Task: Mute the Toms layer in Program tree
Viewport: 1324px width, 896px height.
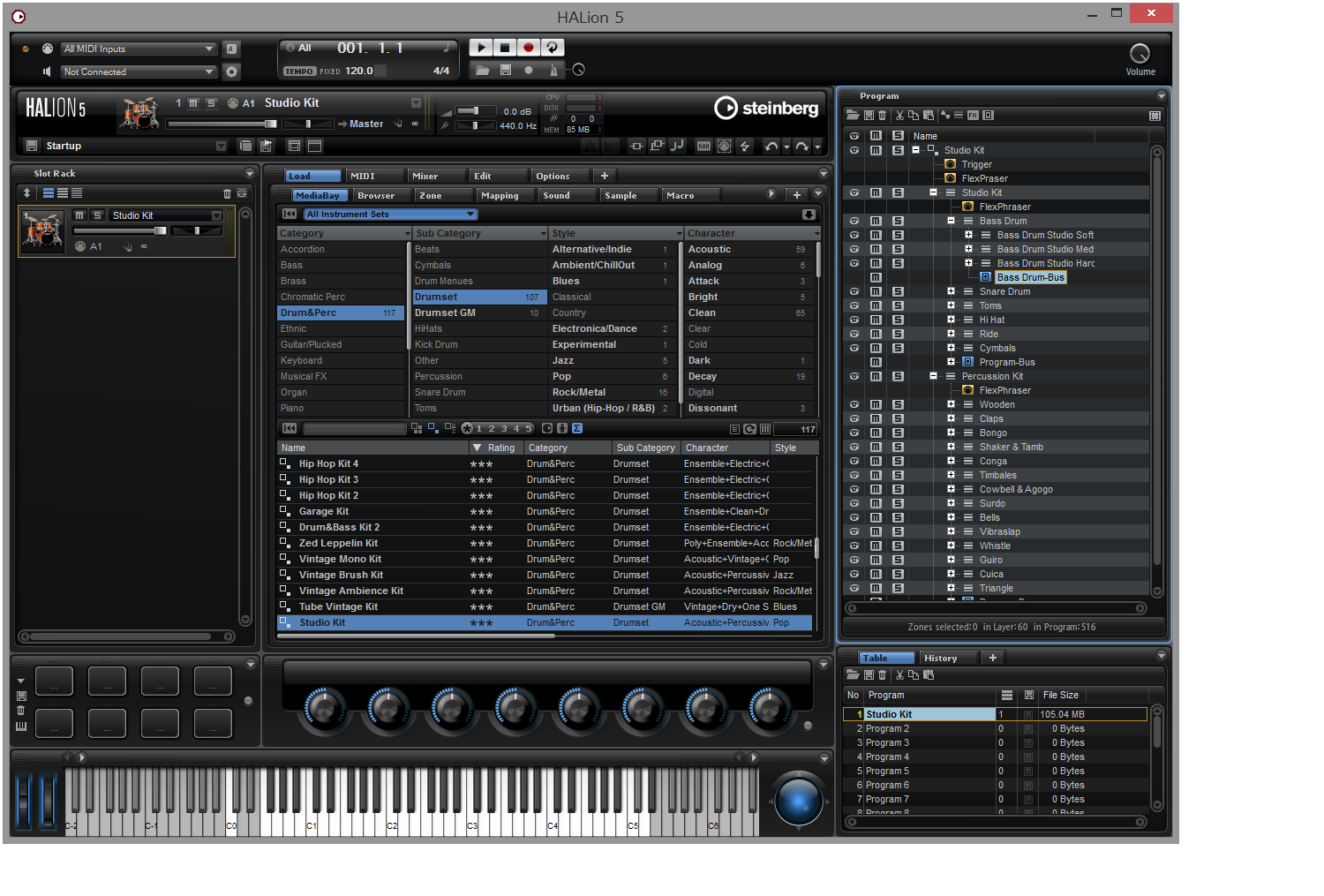Action: coord(876,305)
